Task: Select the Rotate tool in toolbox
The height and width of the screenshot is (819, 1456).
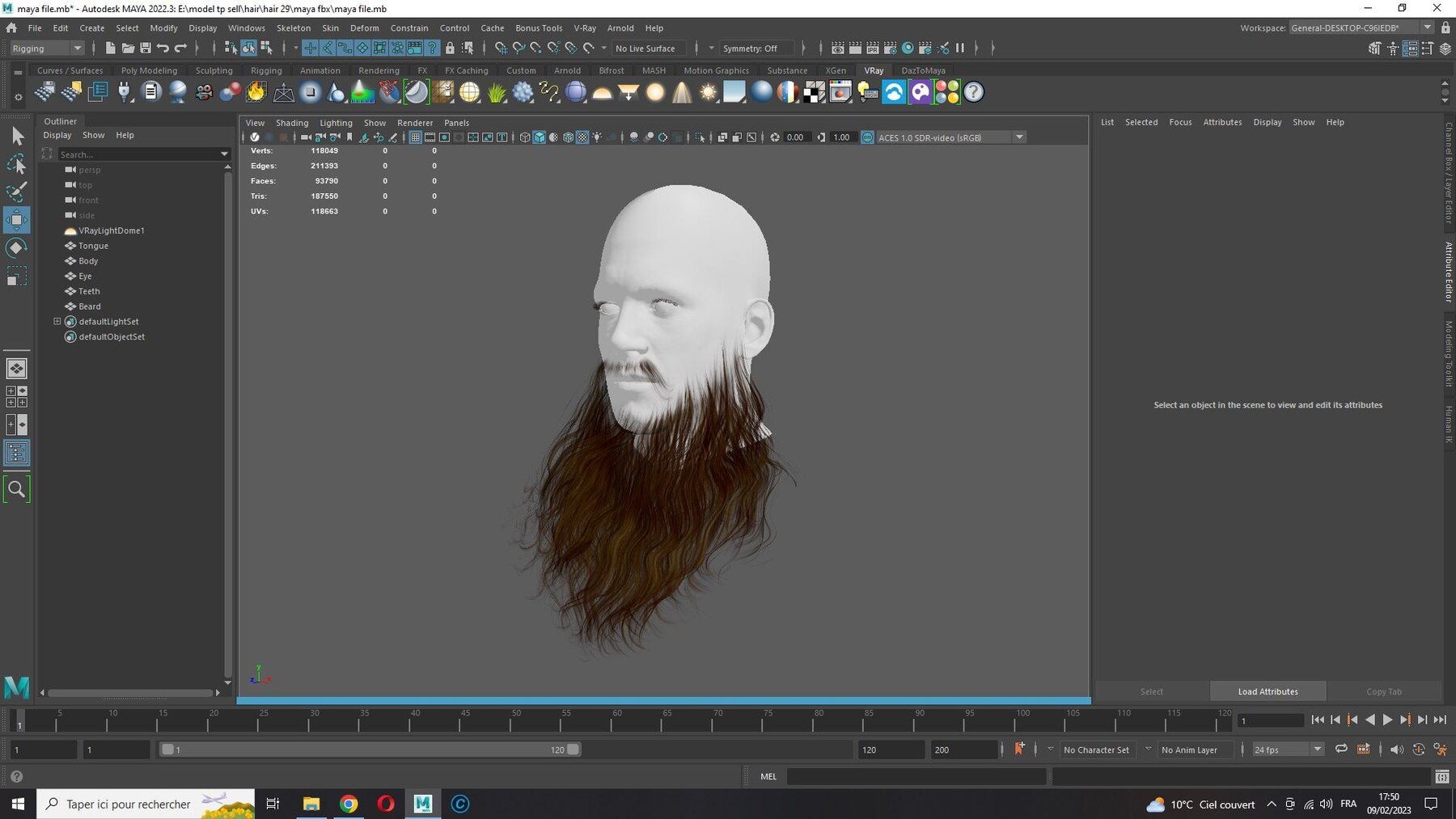Action: 16,247
